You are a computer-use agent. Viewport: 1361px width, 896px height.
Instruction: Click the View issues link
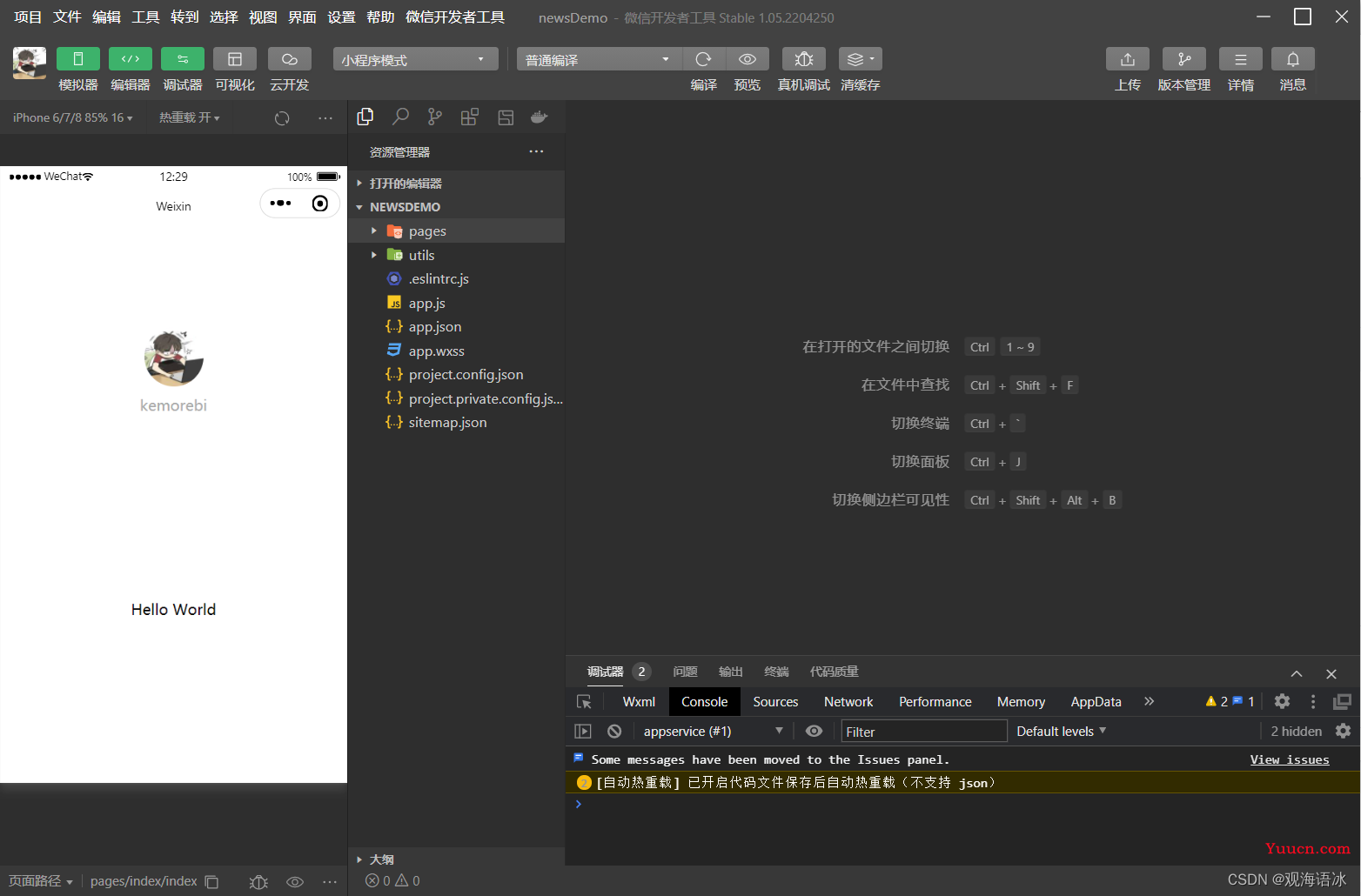pyautogui.click(x=1290, y=759)
